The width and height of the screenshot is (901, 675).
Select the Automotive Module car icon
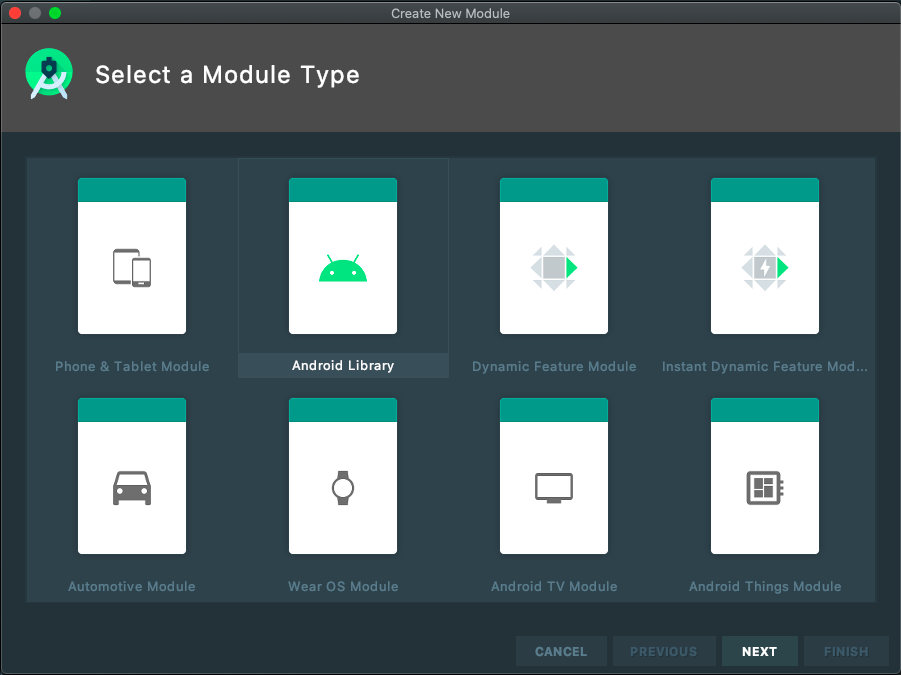pos(131,487)
